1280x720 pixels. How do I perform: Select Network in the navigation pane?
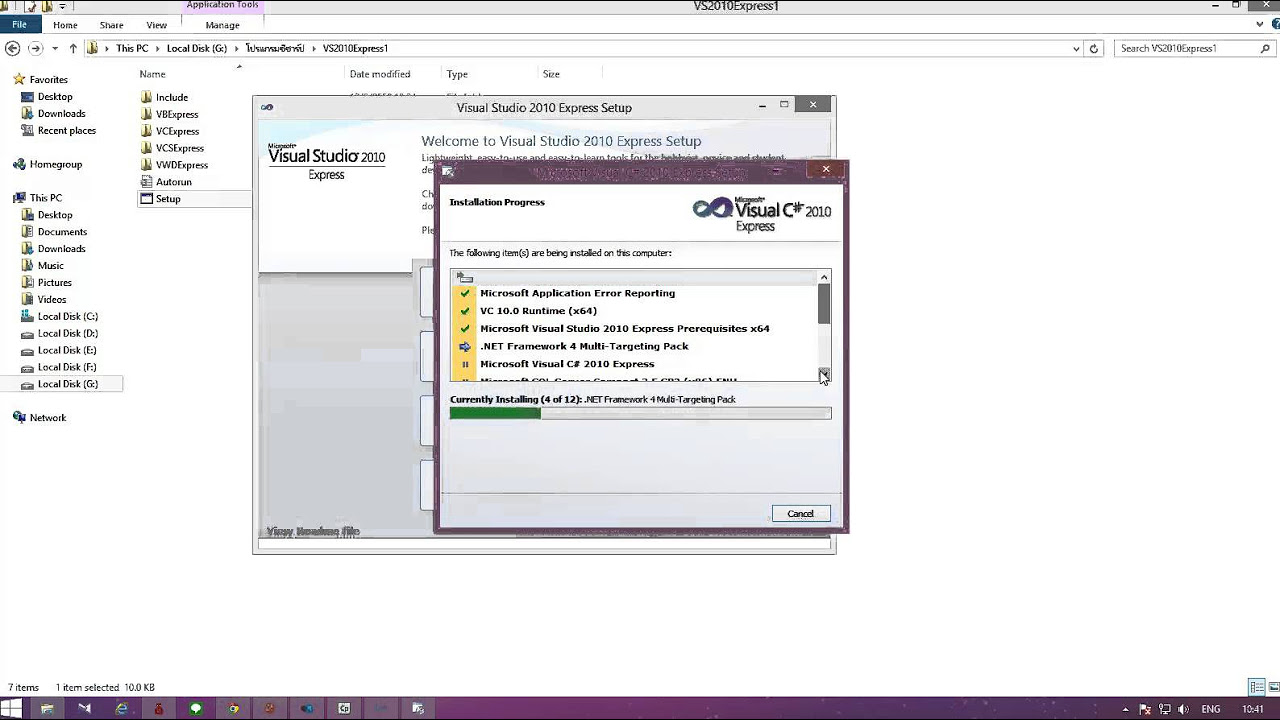[x=47, y=418]
